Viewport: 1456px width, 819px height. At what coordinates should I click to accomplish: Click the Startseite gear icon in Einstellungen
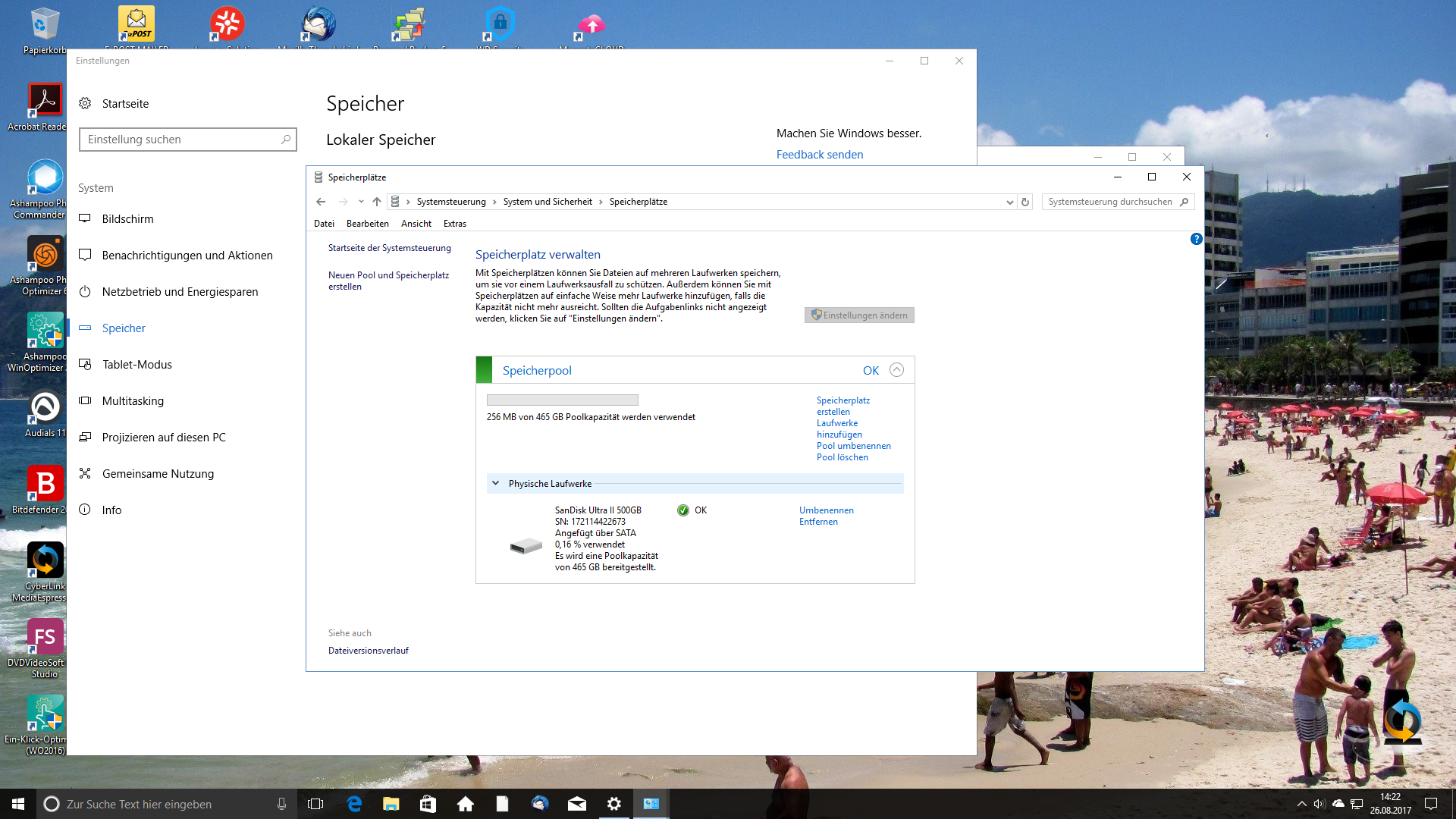tap(85, 103)
